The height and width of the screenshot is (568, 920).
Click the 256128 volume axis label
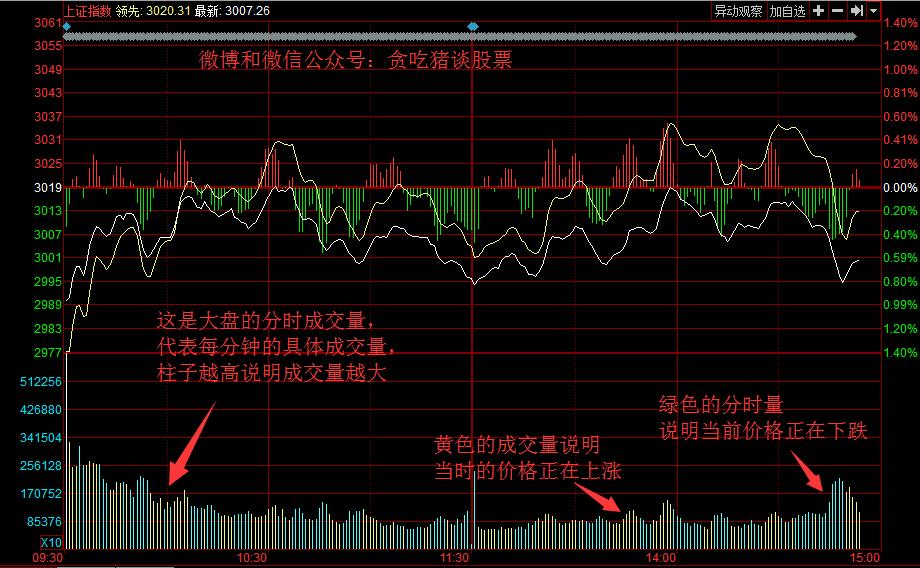click(40, 466)
